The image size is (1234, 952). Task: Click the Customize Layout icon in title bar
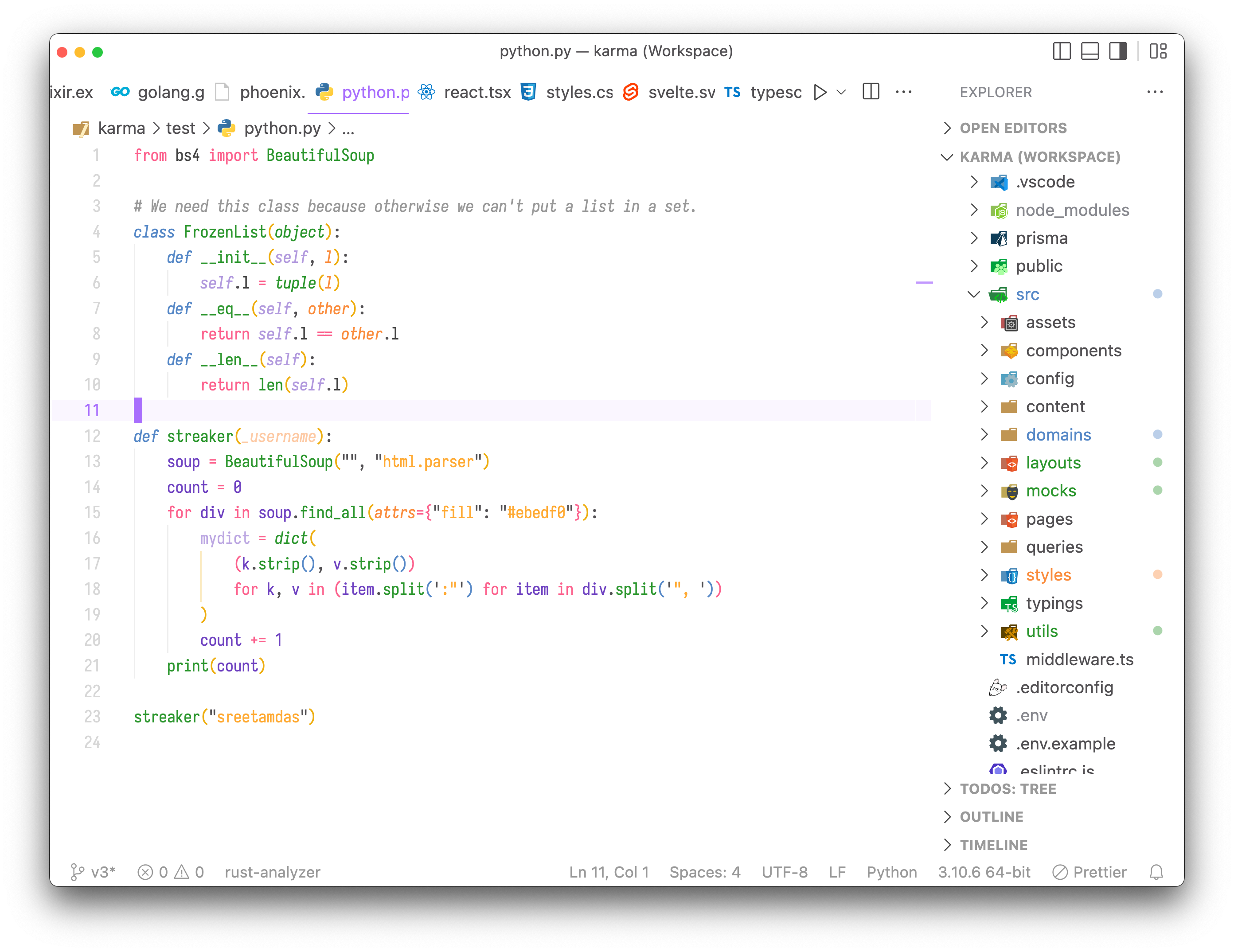coord(1158,51)
